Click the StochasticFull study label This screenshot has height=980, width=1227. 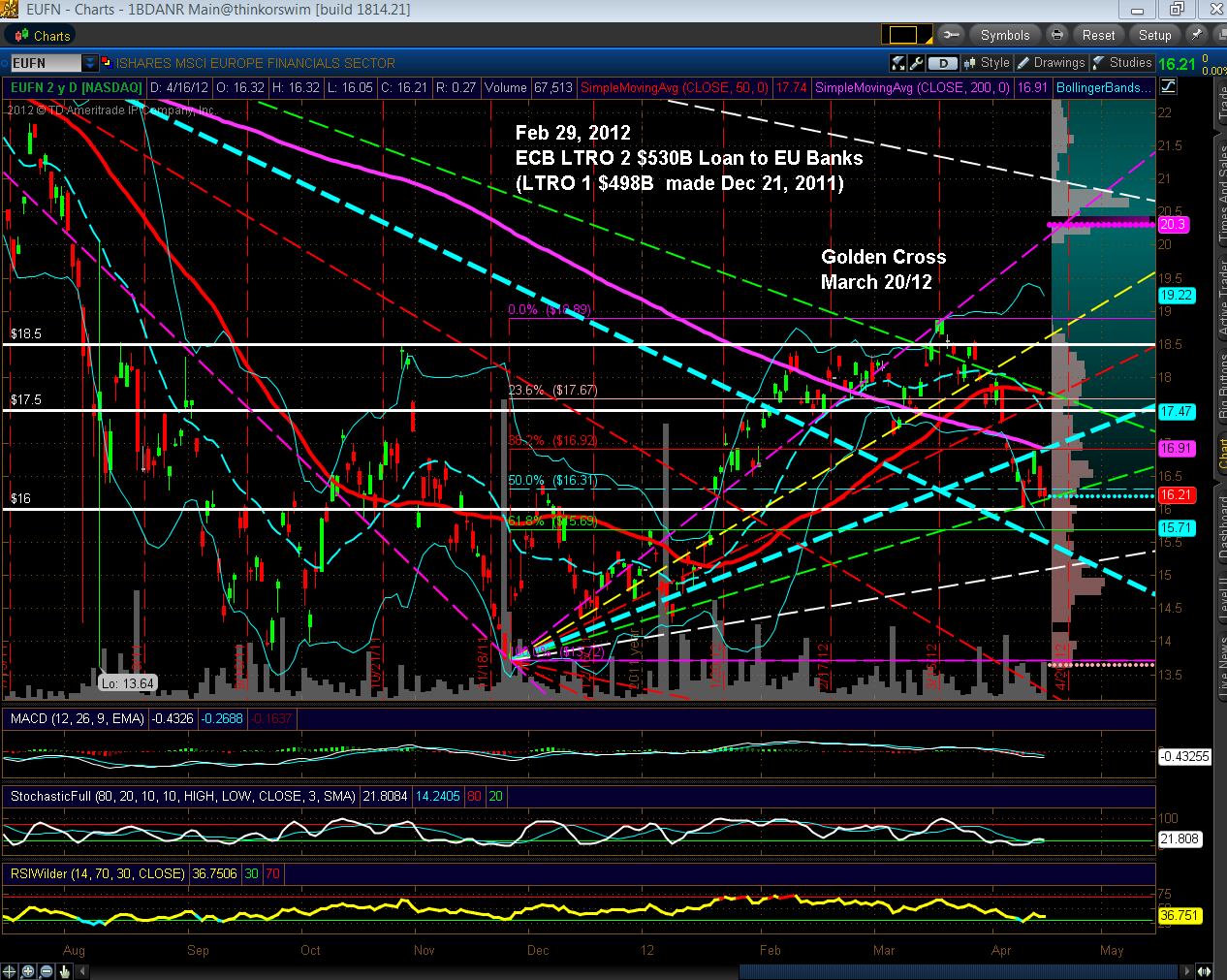click(182, 796)
